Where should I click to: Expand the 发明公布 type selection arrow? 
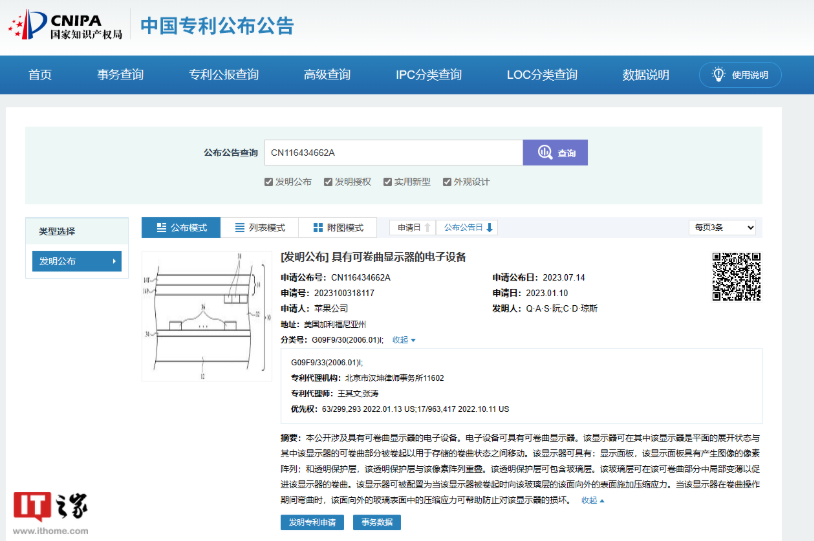tap(114, 261)
